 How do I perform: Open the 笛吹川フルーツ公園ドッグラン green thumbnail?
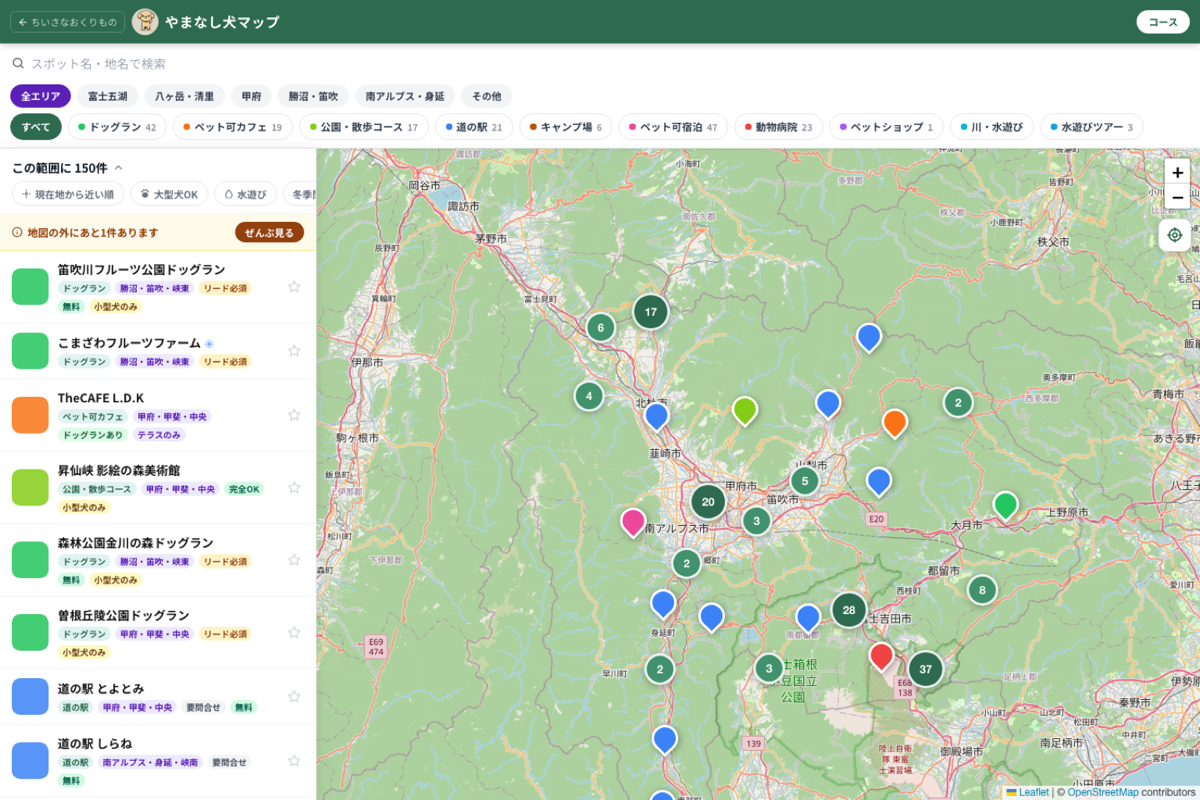click(x=30, y=287)
